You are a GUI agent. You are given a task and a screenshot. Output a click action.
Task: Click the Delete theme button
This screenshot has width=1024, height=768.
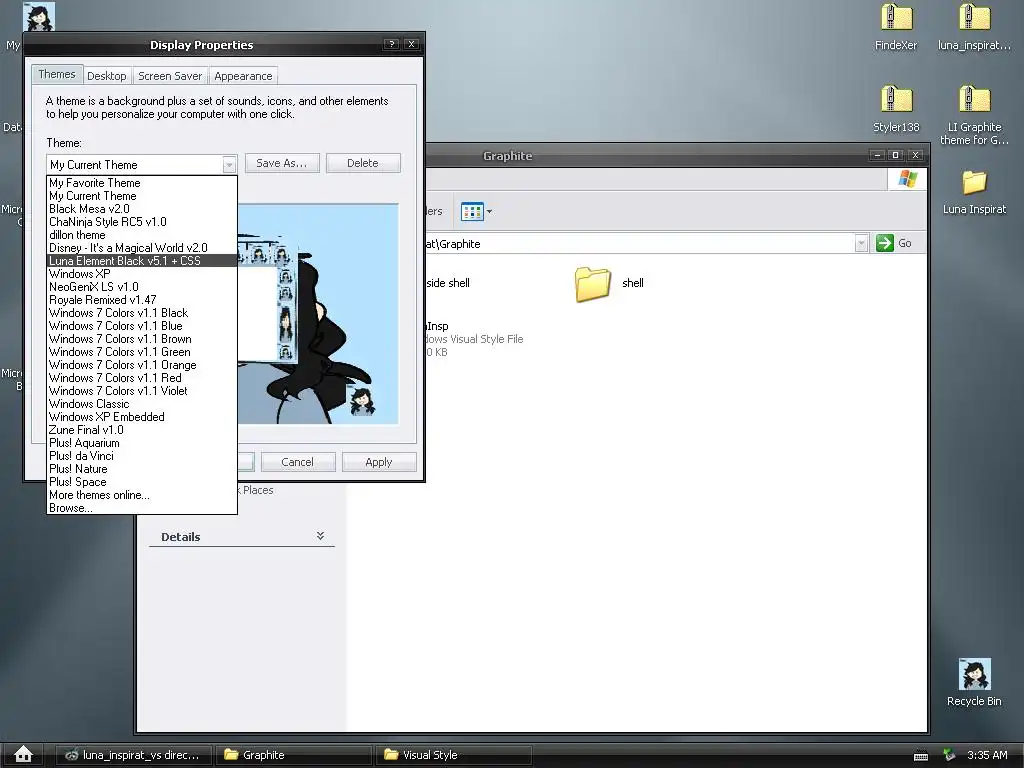pos(362,163)
